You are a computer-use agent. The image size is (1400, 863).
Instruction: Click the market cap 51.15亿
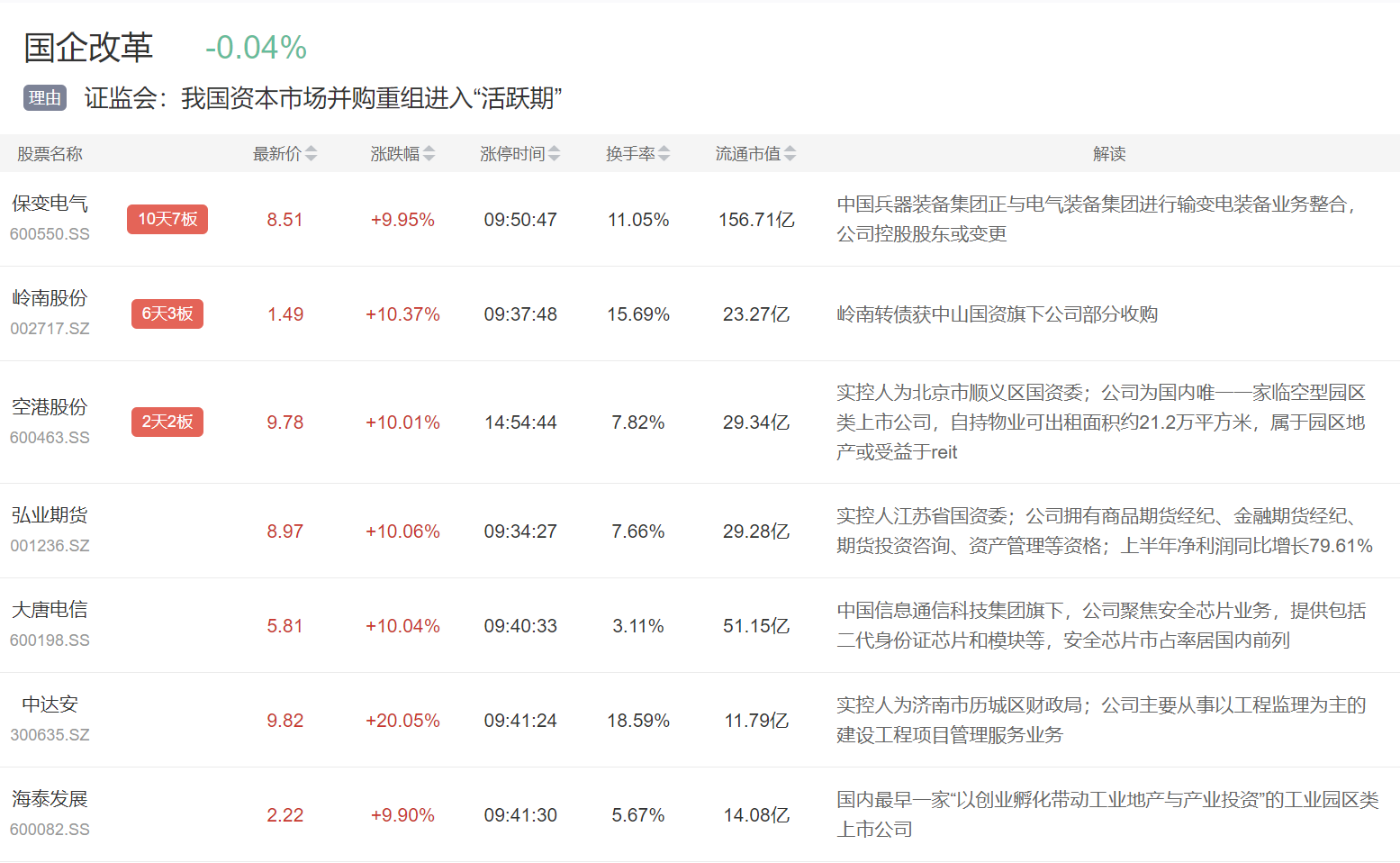click(756, 626)
